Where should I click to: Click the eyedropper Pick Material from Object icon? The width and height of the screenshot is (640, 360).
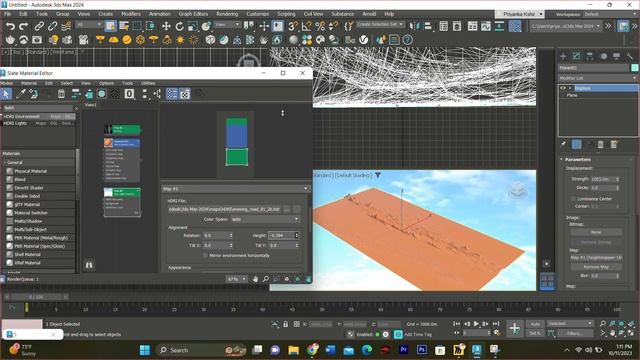[20, 94]
